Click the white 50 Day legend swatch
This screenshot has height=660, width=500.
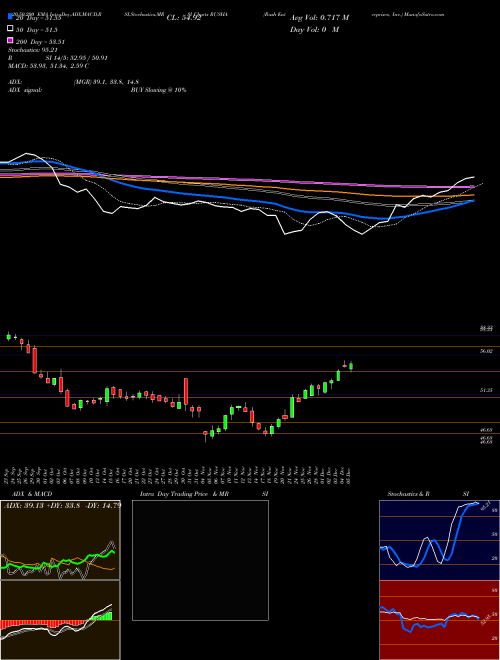[x=10, y=29]
